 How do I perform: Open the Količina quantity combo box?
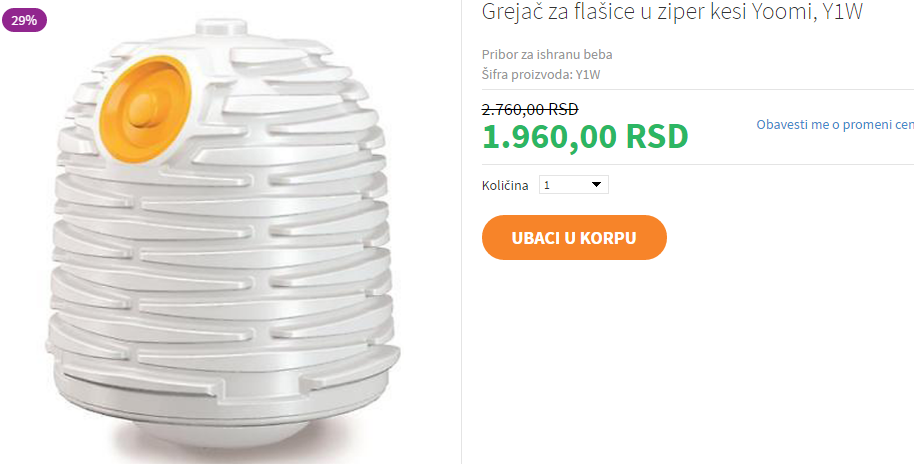coord(574,185)
